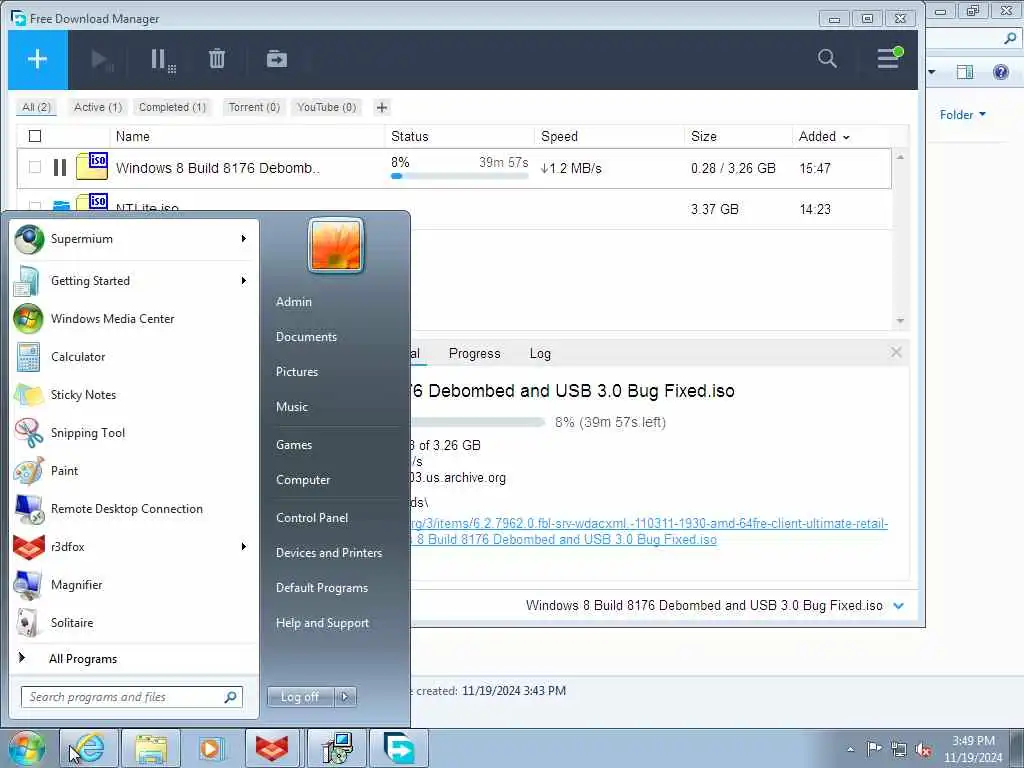Delete selected download with trash icon
This screenshot has width=1024, height=768.
217,59
